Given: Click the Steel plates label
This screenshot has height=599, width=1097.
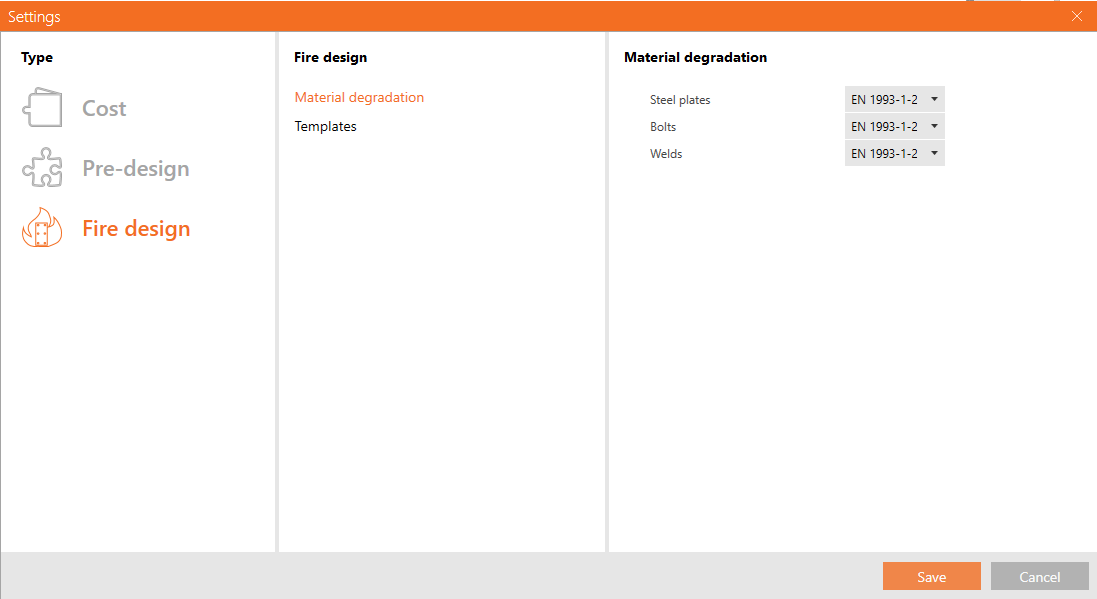Looking at the screenshot, I should point(680,100).
